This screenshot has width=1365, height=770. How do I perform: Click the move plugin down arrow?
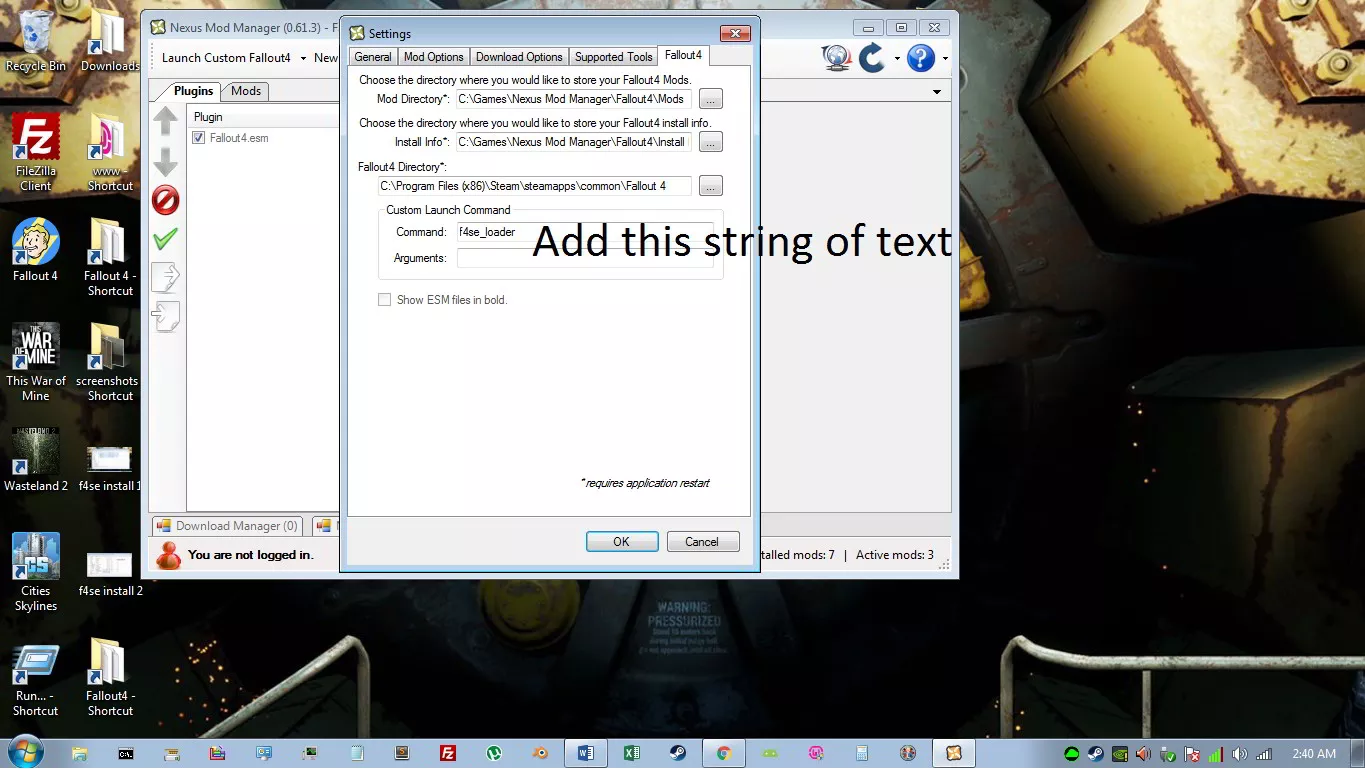(165, 161)
